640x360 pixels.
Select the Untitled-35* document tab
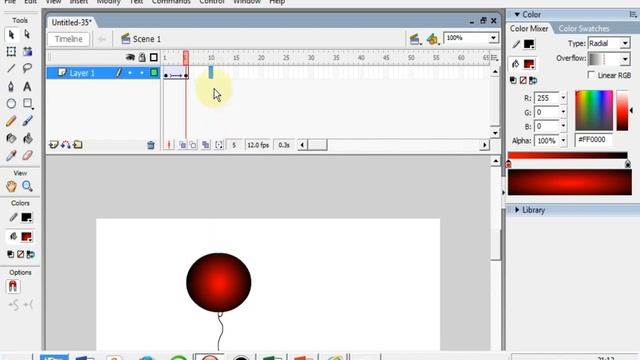(71, 22)
